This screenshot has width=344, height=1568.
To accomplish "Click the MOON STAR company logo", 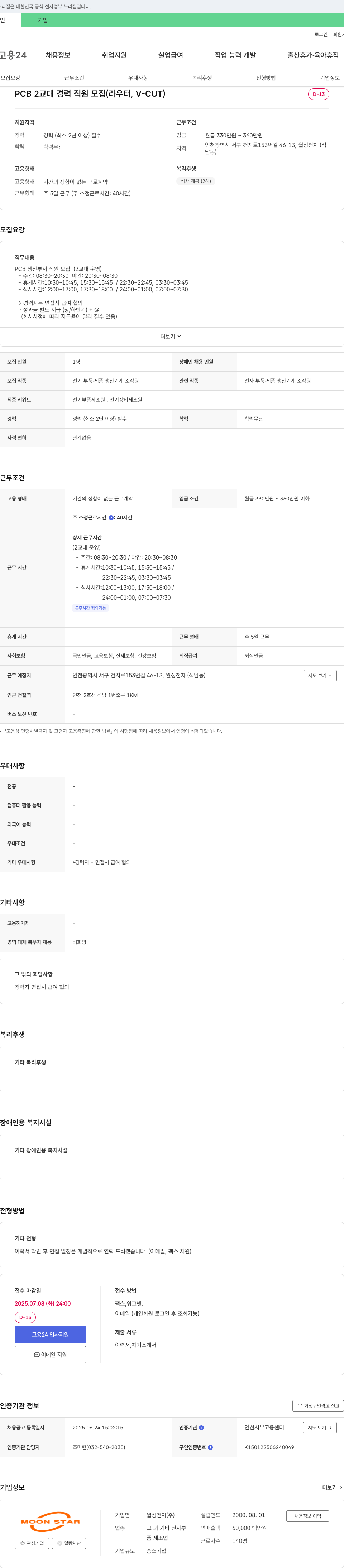I will pos(51,1521).
